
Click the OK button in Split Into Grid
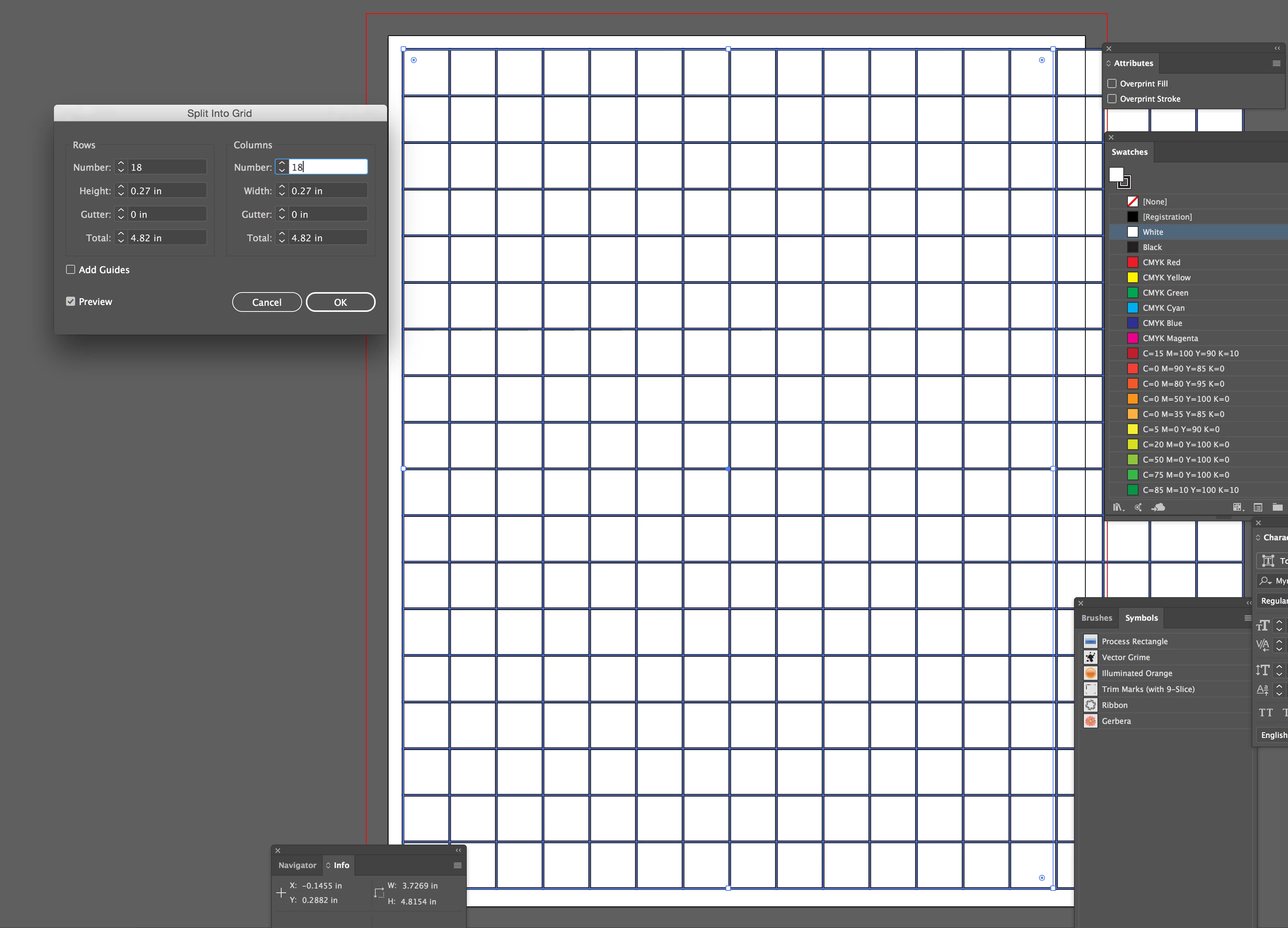point(340,302)
